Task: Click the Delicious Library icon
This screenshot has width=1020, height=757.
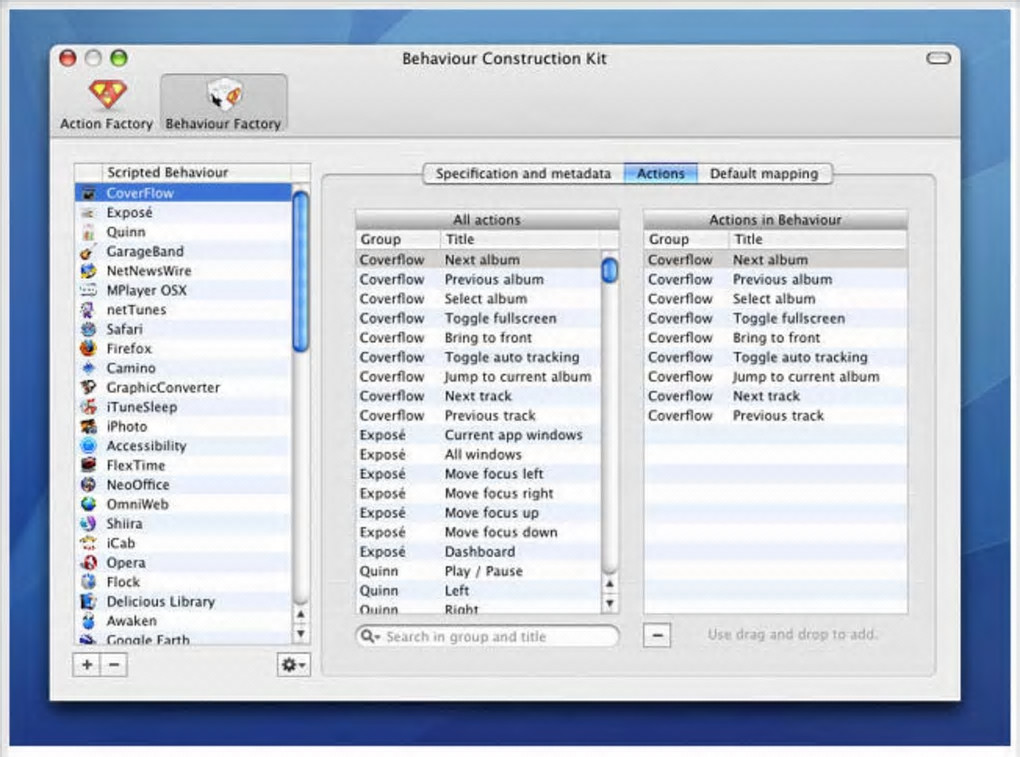Action: click(89, 602)
